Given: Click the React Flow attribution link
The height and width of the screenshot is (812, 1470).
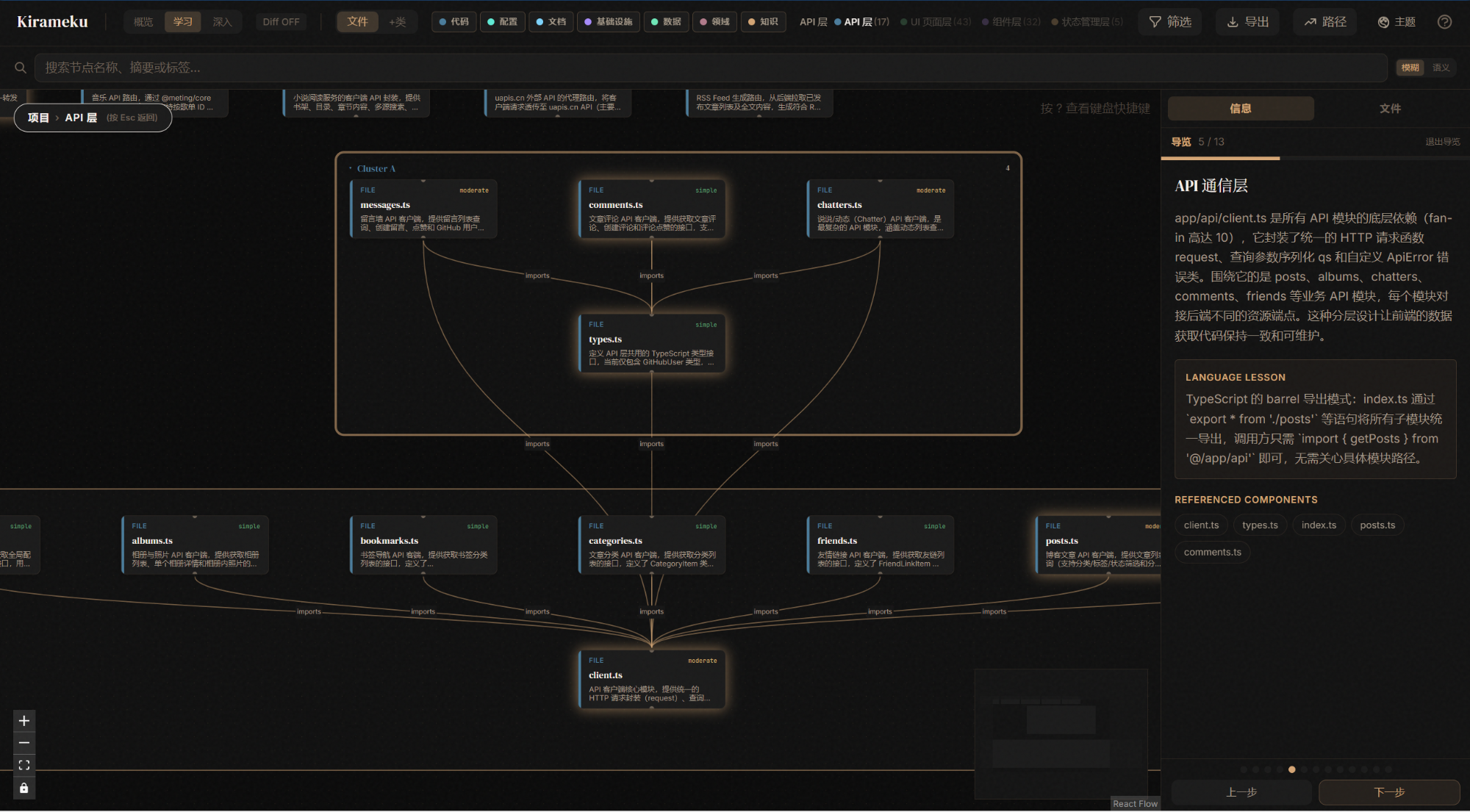Looking at the screenshot, I should tap(1135, 804).
